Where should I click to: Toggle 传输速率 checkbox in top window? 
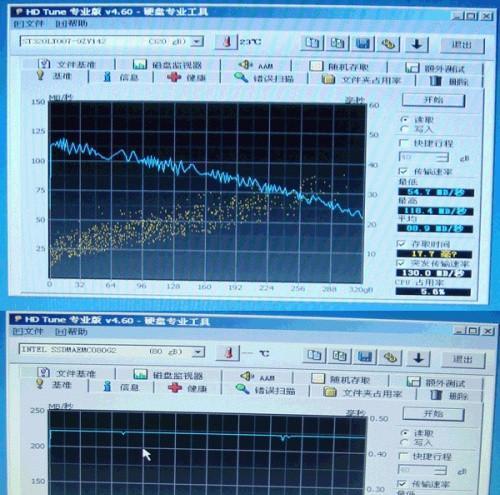pos(403,171)
